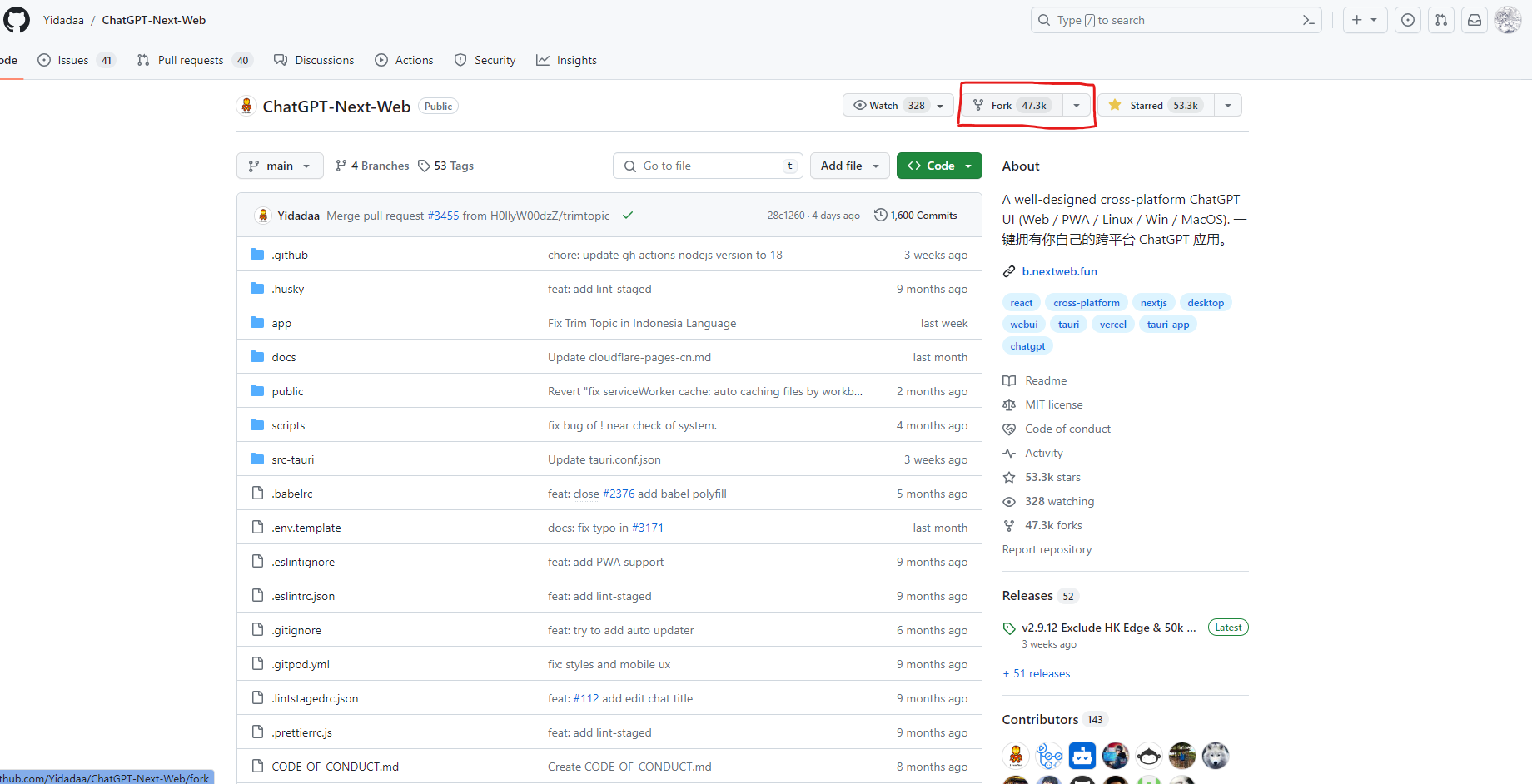Click the Code of conduct link
The image size is (1532, 784).
pyautogui.click(x=1067, y=429)
